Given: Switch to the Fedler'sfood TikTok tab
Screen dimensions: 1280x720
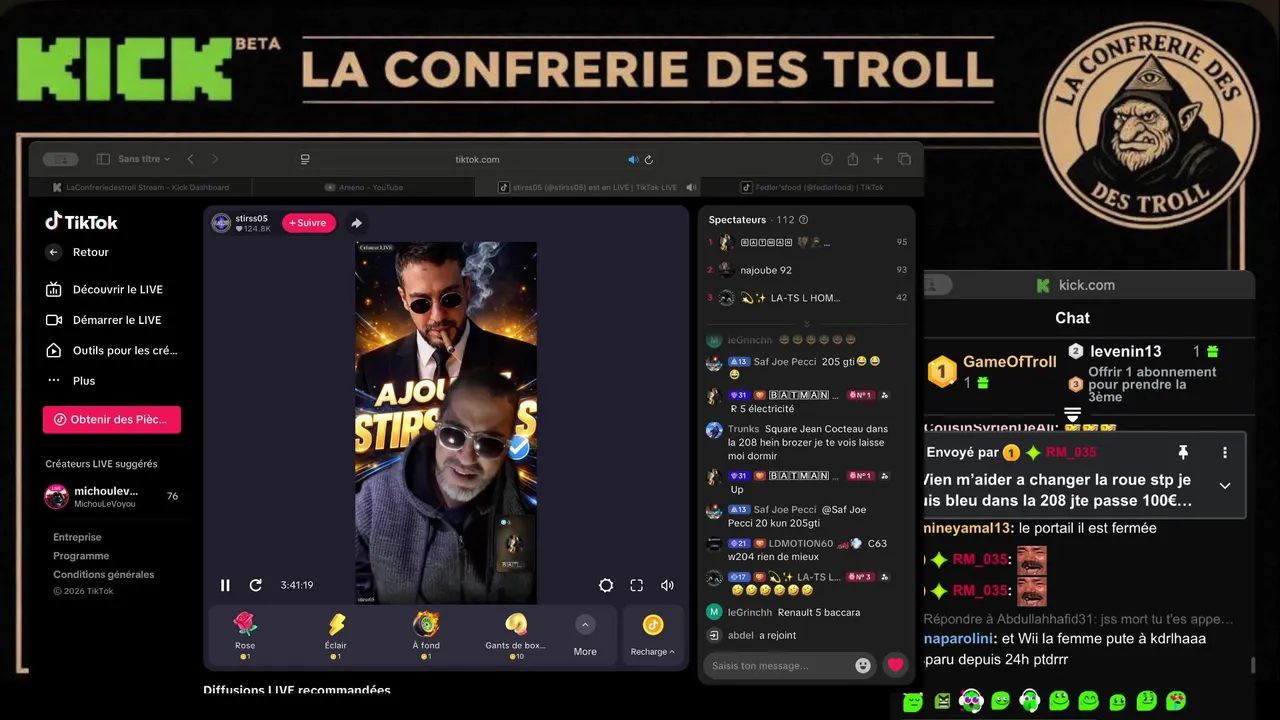Looking at the screenshot, I should click(x=813, y=187).
